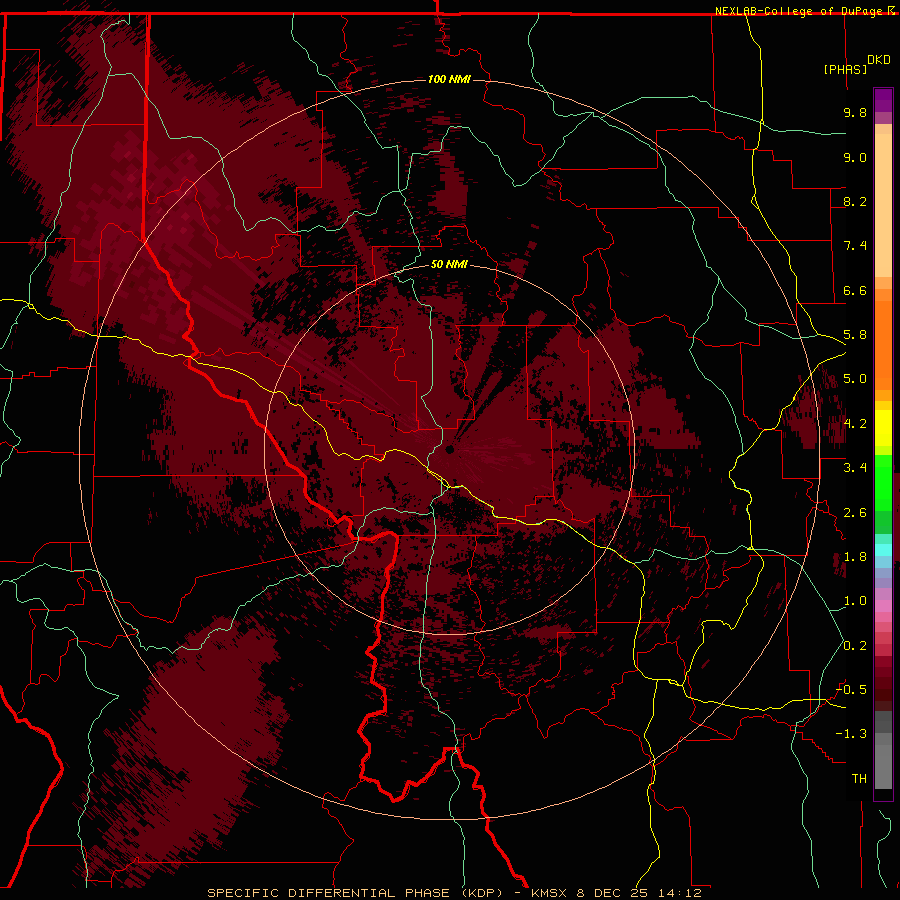
Task: Pick the orange band on the color scale
Action: (x=883, y=345)
